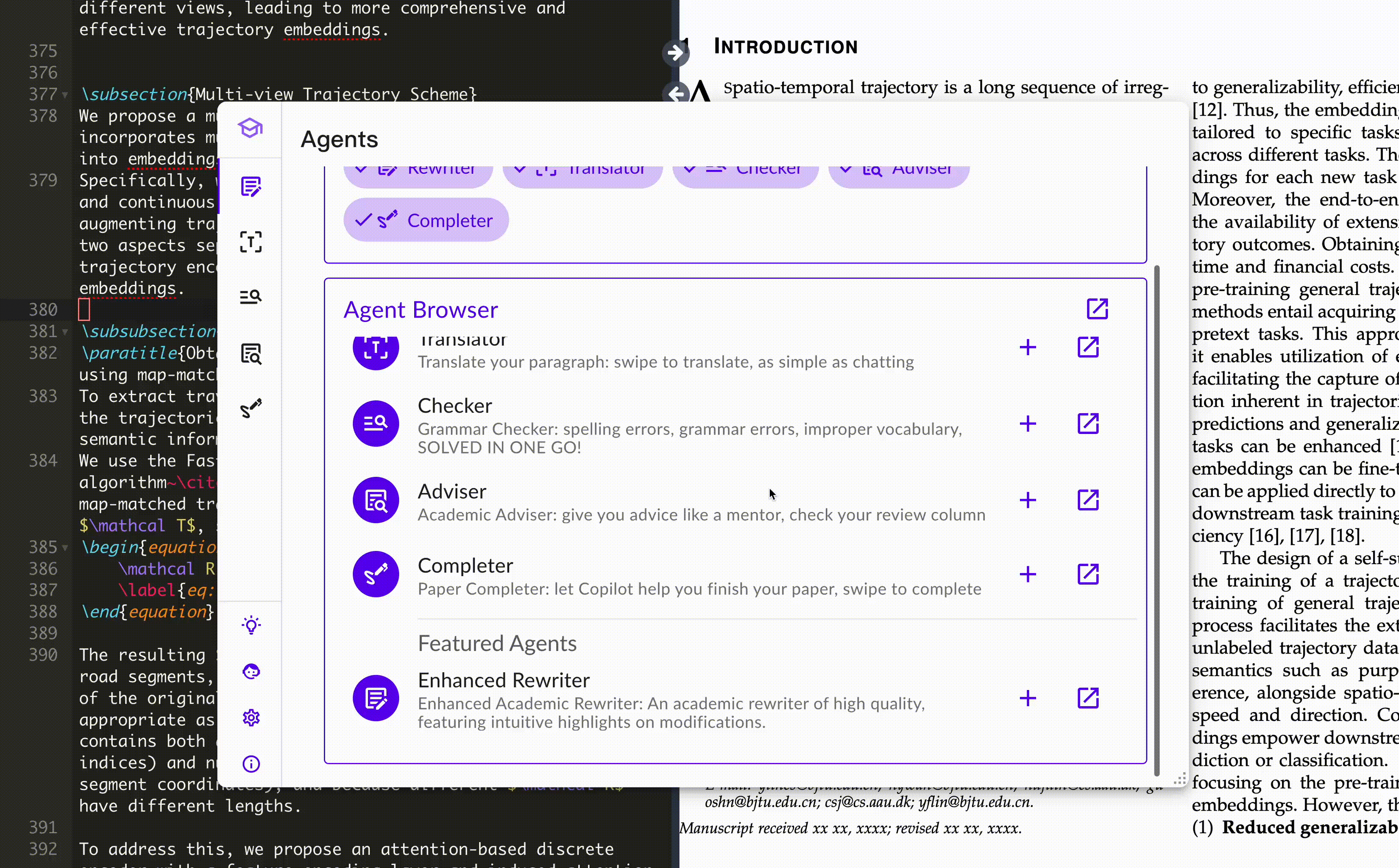The width and height of the screenshot is (1399, 868).
Task: Add the Adviser agent with plus button
Action: click(x=1028, y=500)
